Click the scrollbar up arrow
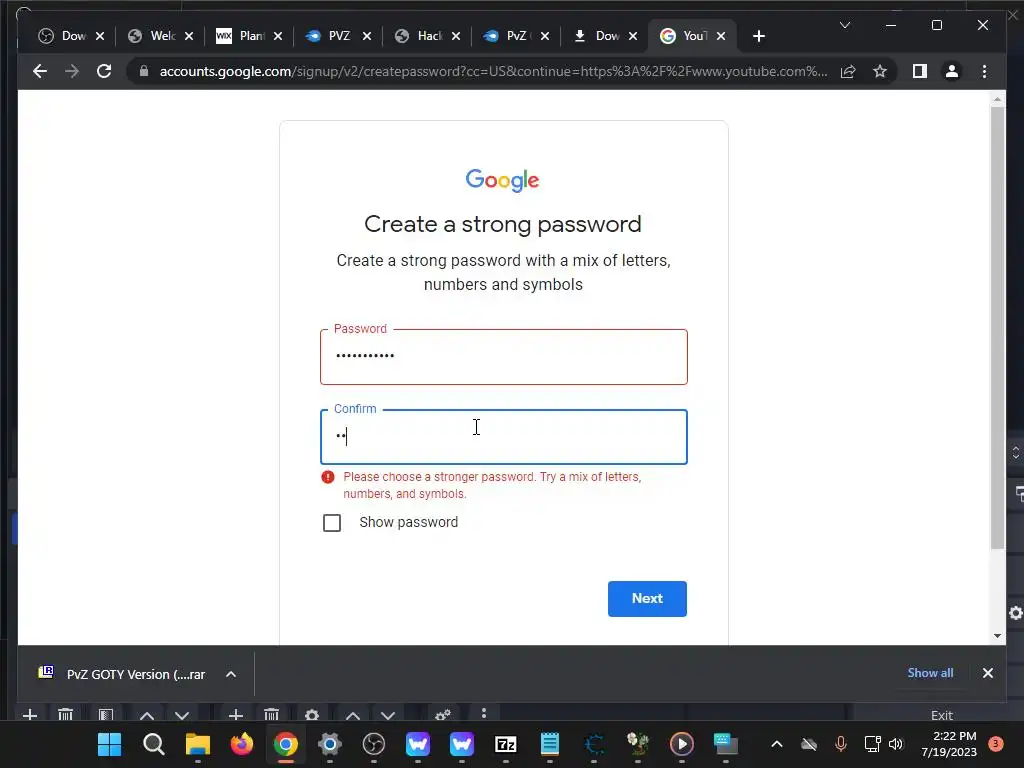Screen dimensions: 1024x768 click(x=997, y=100)
